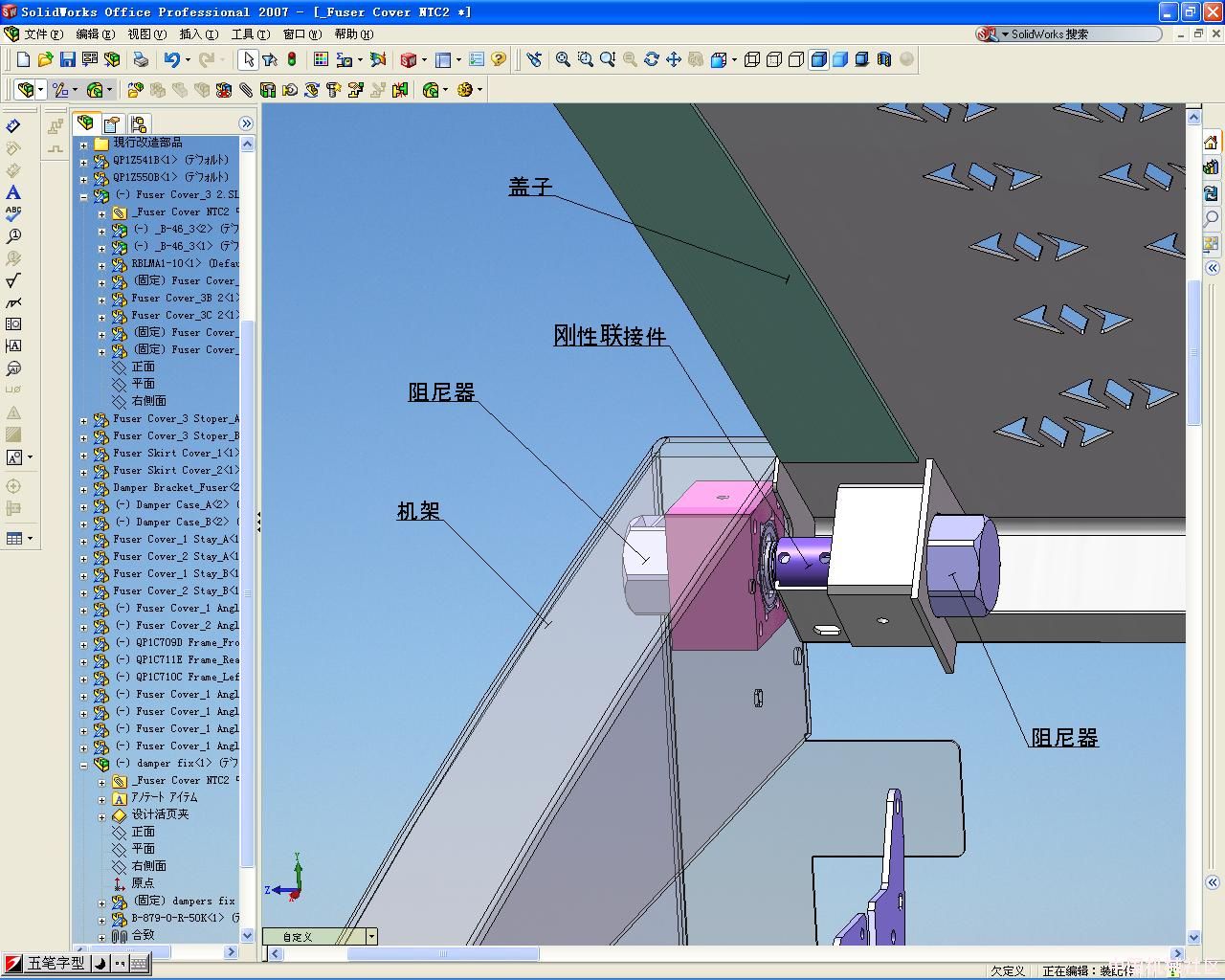The width and height of the screenshot is (1225, 980).
Task: Select the Geometric Tolerance tool
Action: point(13,324)
